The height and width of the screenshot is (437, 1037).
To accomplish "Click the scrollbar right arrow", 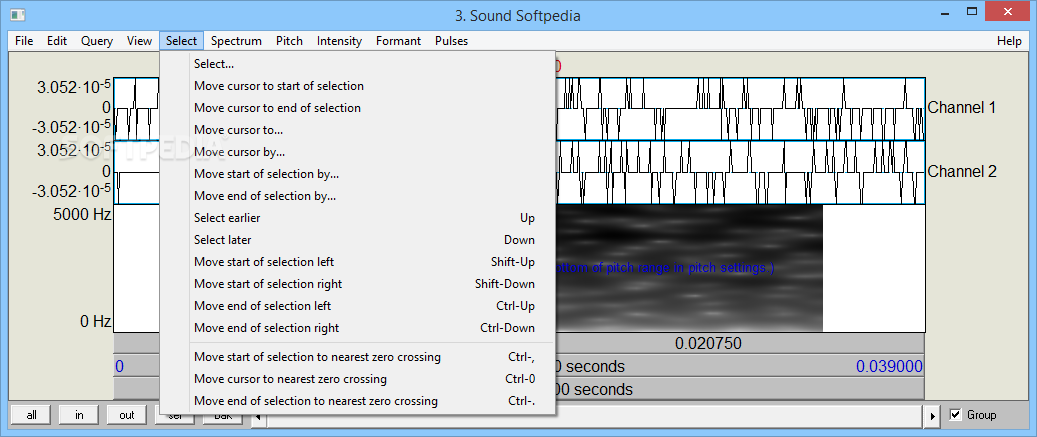I will [x=933, y=417].
